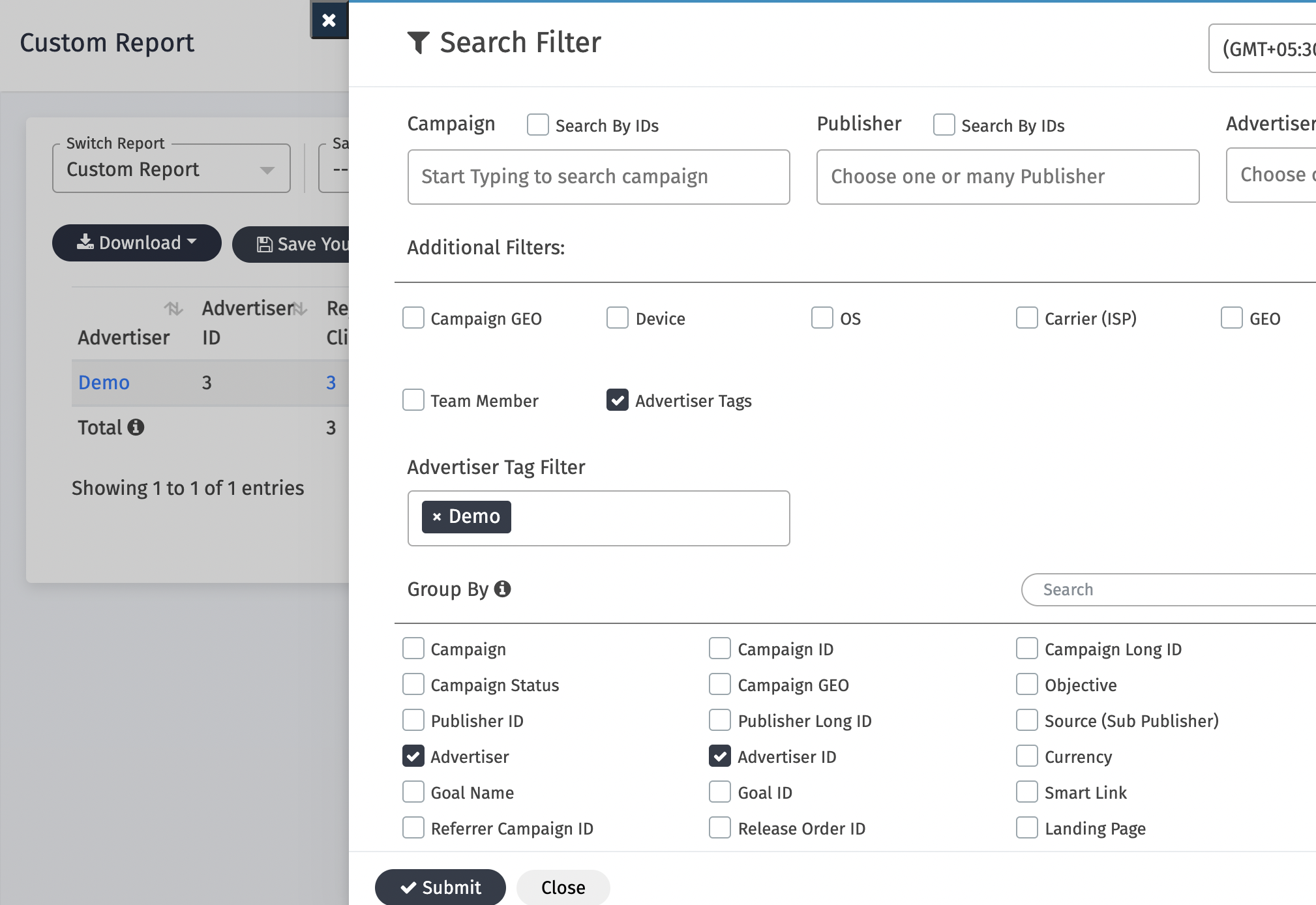Enable Search By IDs for Publisher
This screenshot has height=905, width=1316.
(944, 125)
